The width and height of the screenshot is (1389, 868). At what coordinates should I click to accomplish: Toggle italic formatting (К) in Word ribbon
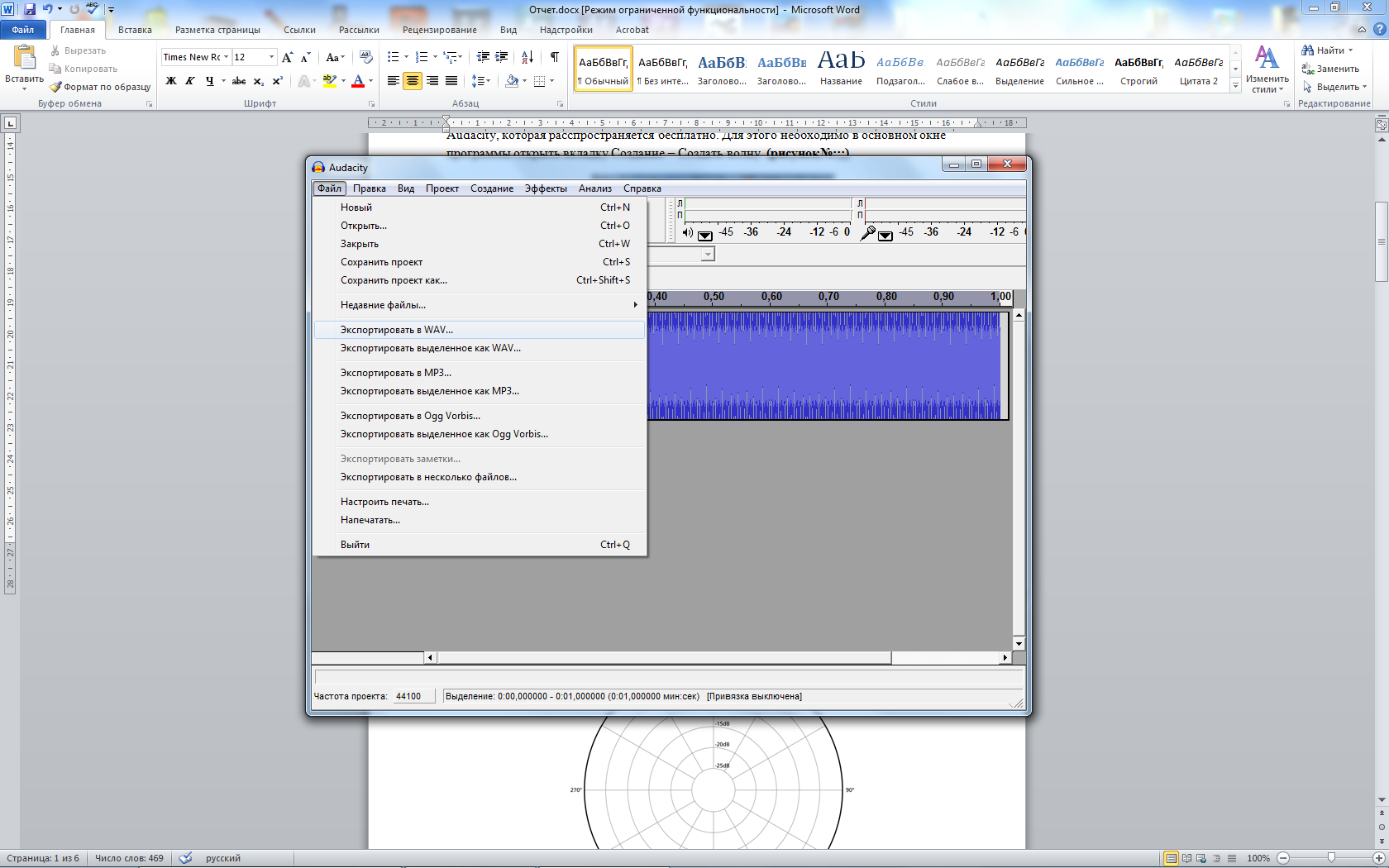click(190, 81)
